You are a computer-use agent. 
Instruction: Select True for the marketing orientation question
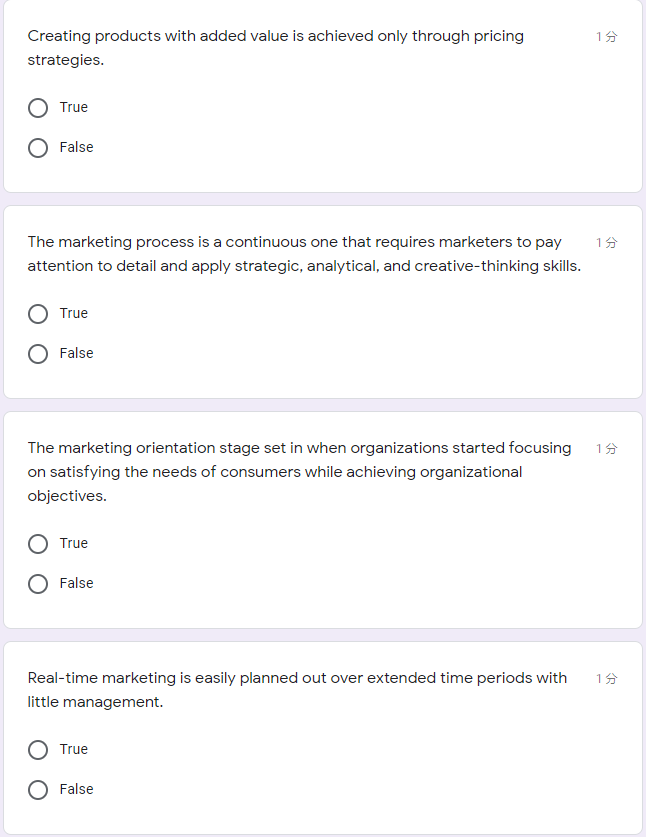37,543
